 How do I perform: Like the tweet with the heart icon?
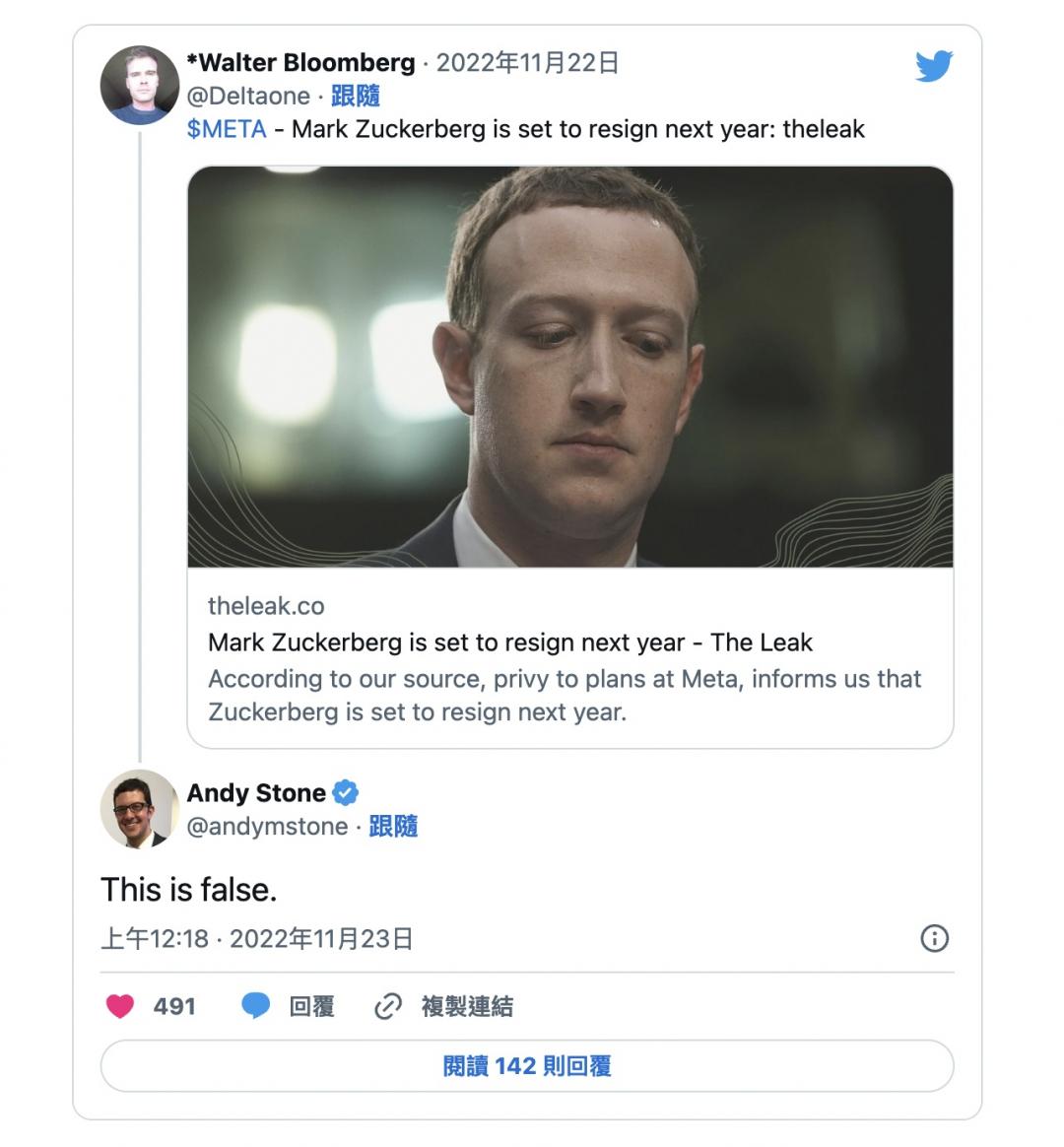click(120, 1006)
